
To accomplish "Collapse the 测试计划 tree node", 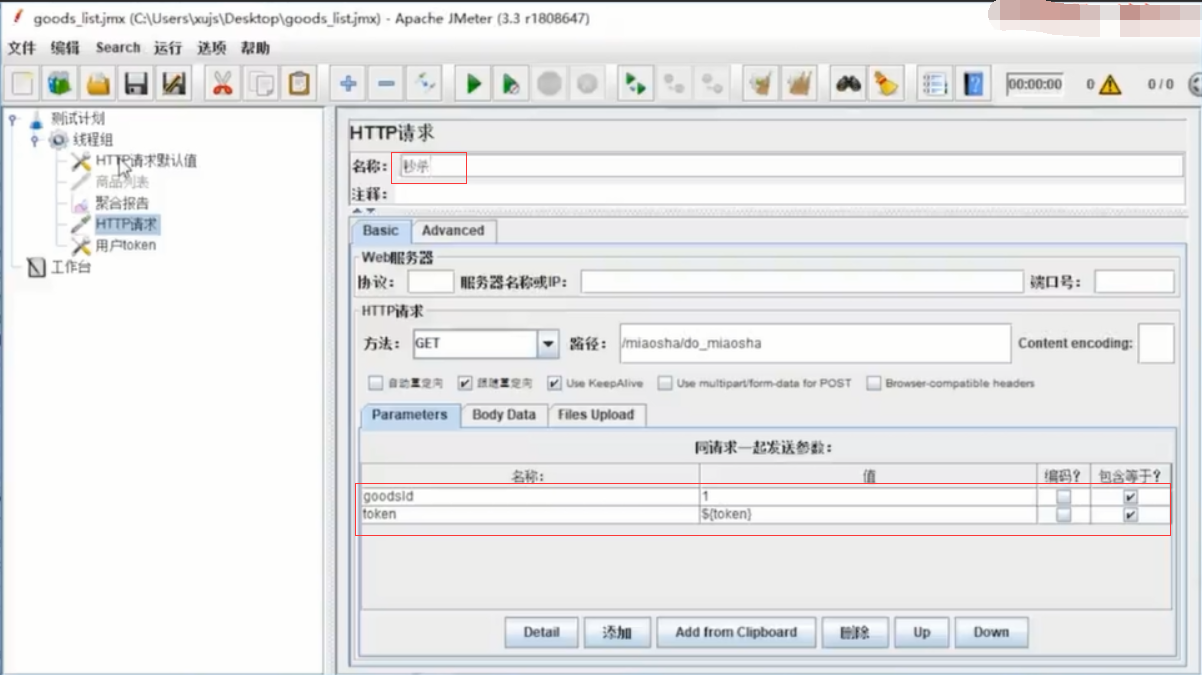I will (x=13, y=119).
